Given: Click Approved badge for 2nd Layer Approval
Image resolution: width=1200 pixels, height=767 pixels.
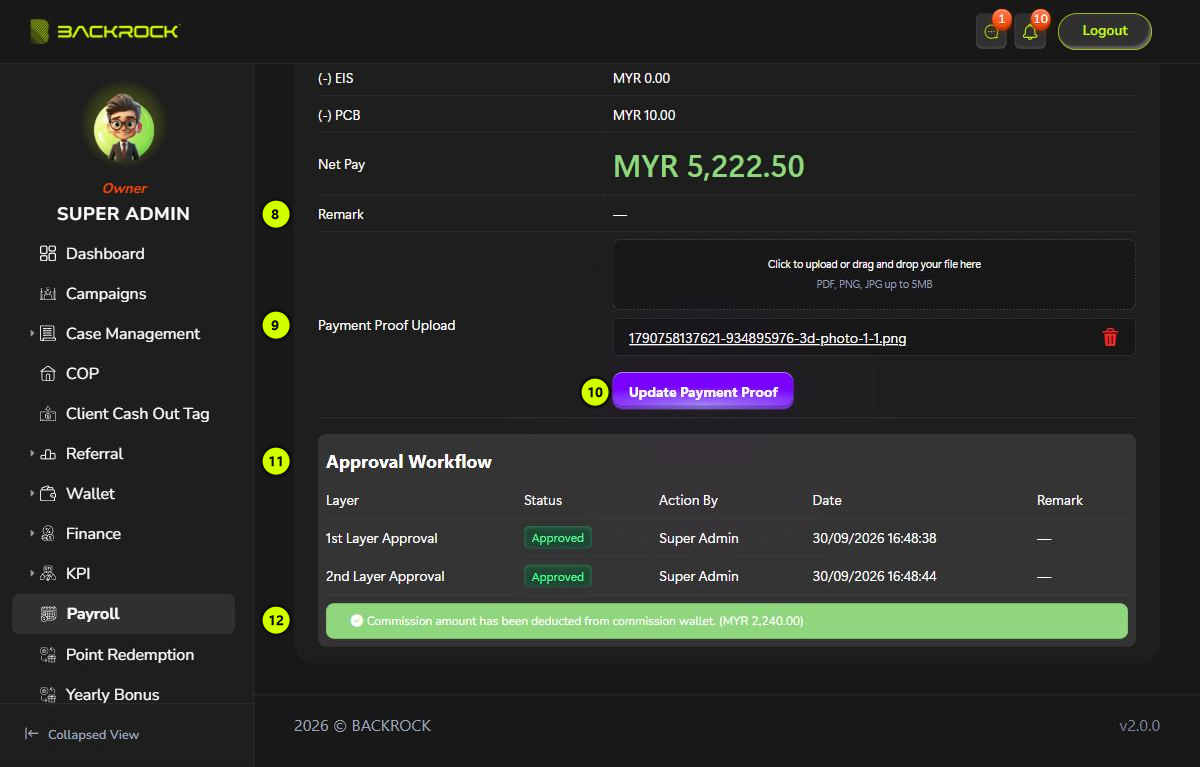Looking at the screenshot, I should click(558, 576).
